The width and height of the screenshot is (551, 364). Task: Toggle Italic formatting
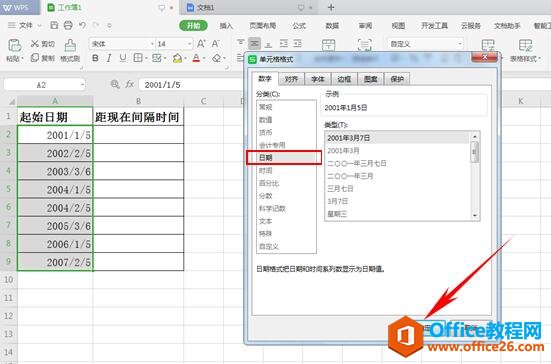(x=109, y=58)
